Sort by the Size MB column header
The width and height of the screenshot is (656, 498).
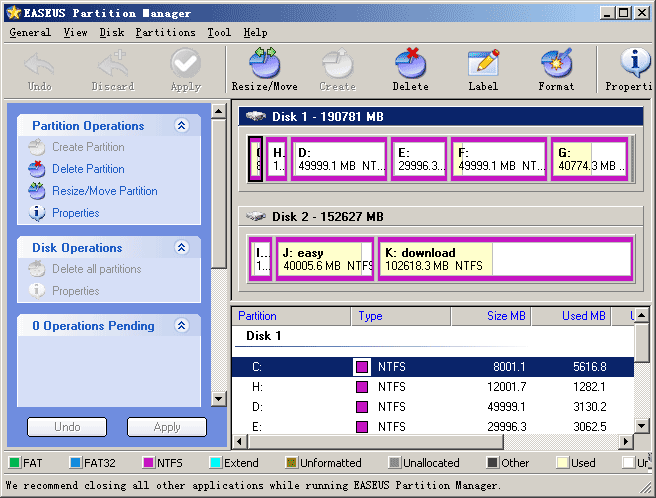coord(490,316)
